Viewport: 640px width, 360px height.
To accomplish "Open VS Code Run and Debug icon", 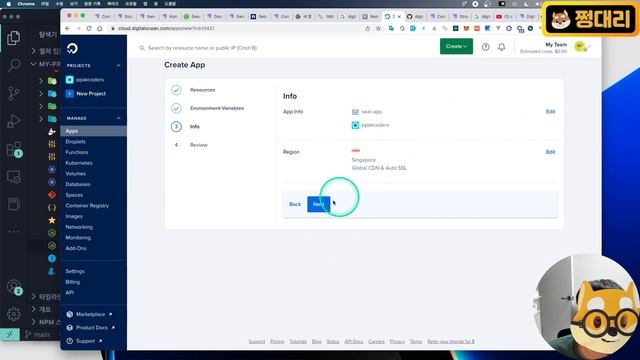I will coord(13,121).
